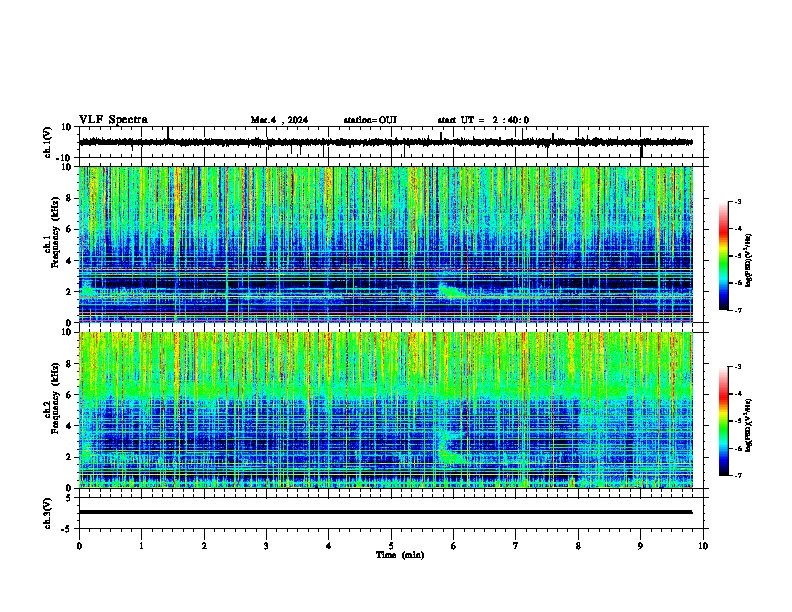792x612 pixels.
Task: Click the "-3" label on ch.1 color bar
Action: 738,202
